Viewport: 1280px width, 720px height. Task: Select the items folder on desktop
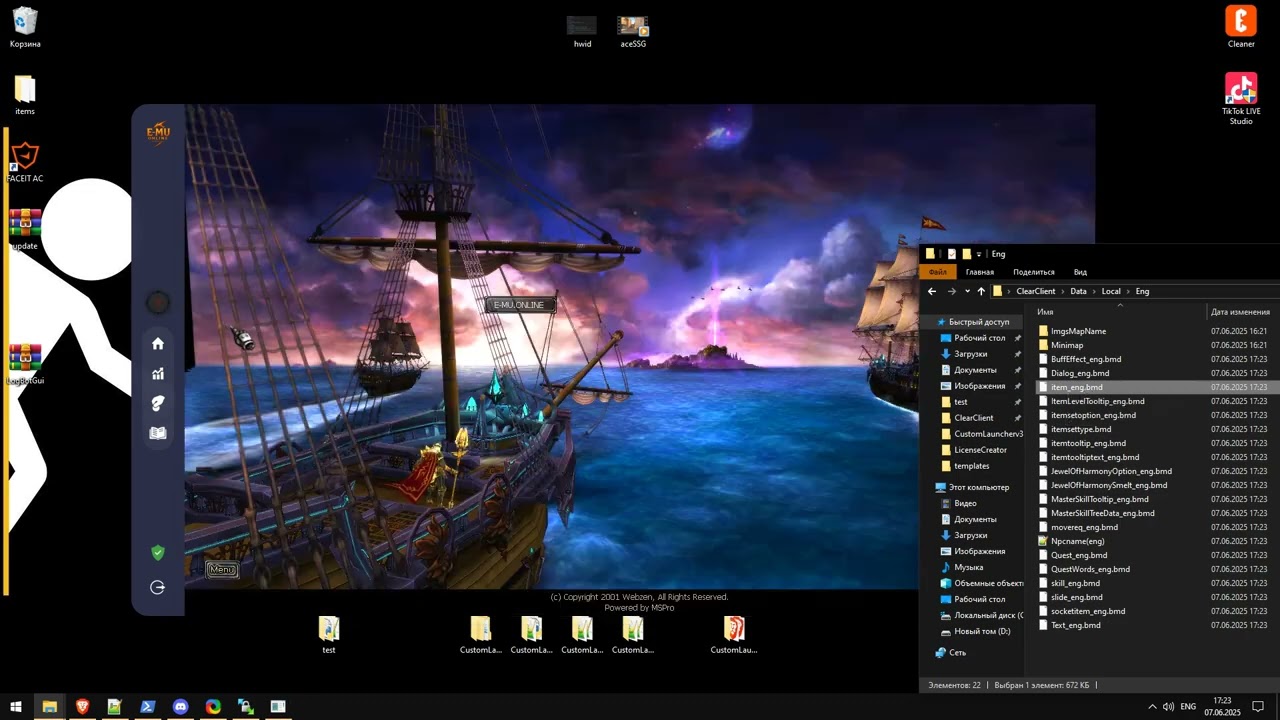(x=25, y=95)
